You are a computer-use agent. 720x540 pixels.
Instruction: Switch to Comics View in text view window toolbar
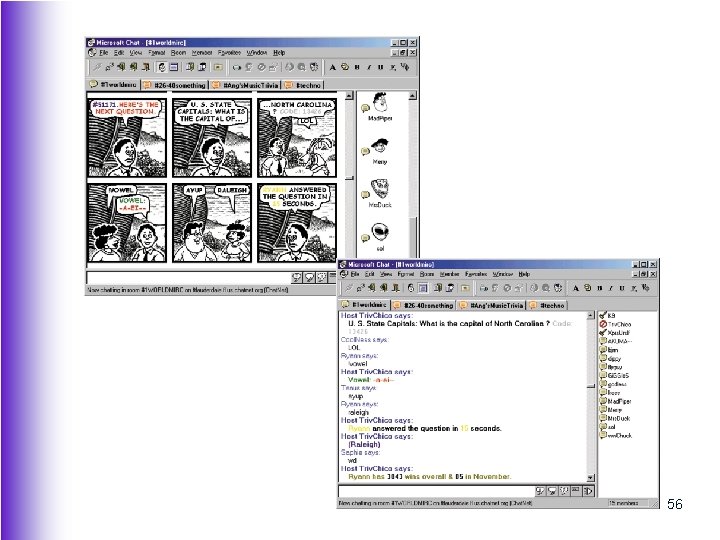point(411,288)
